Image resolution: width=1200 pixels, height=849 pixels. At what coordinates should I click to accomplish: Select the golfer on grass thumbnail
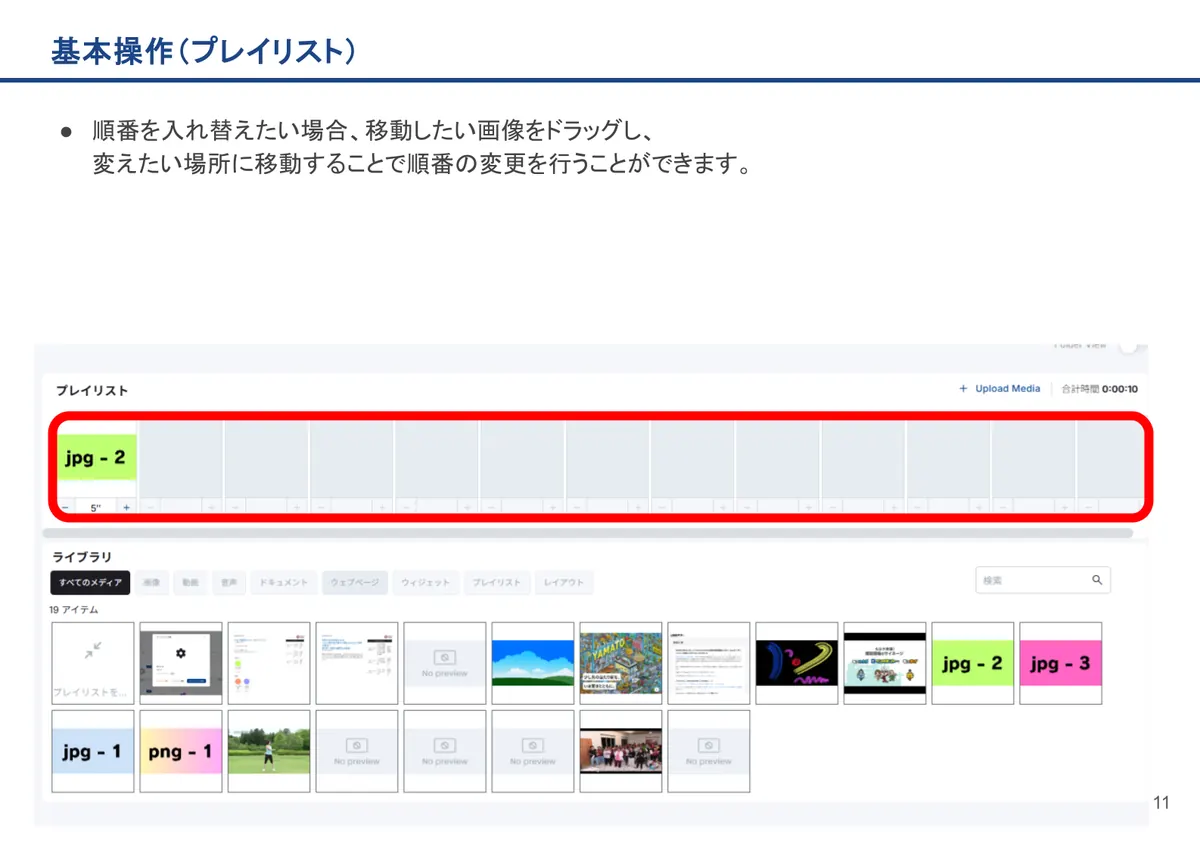pyautogui.click(x=268, y=751)
